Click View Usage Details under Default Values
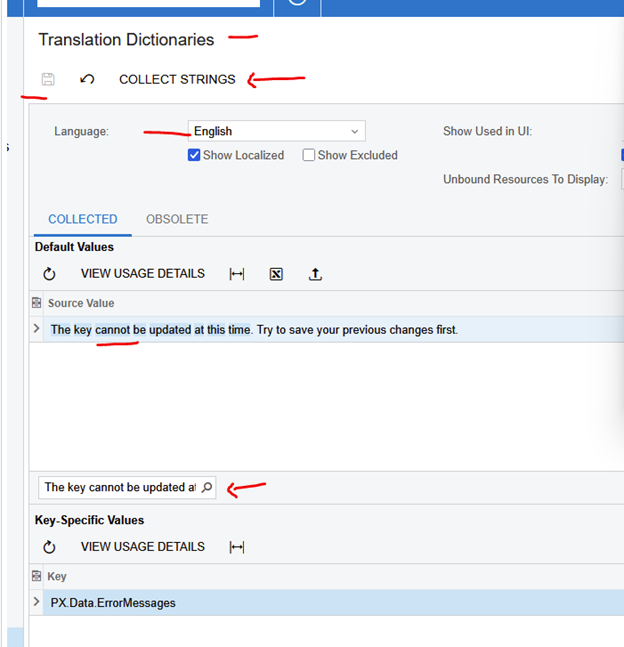The height and width of the screenshot is (647, 624). 142,274
